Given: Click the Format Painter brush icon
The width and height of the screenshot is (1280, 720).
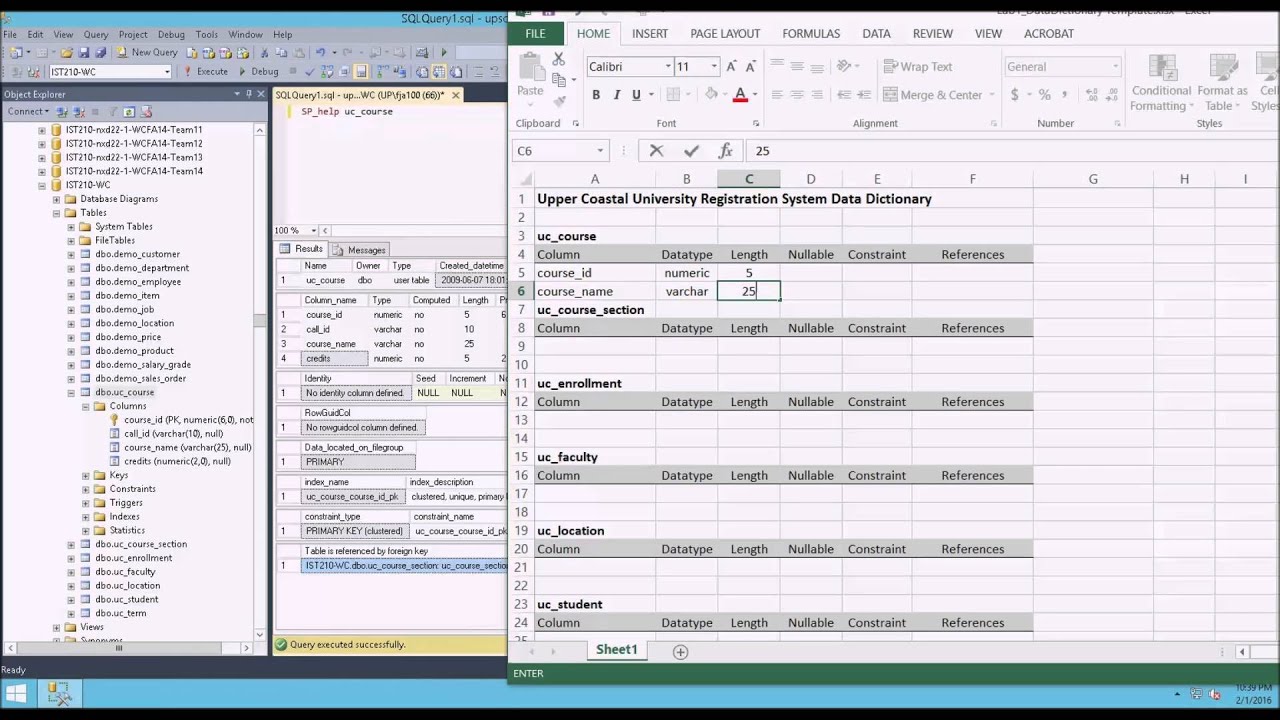Looking at the screenshot, I should pyautogui.click(x=559, y=101).
